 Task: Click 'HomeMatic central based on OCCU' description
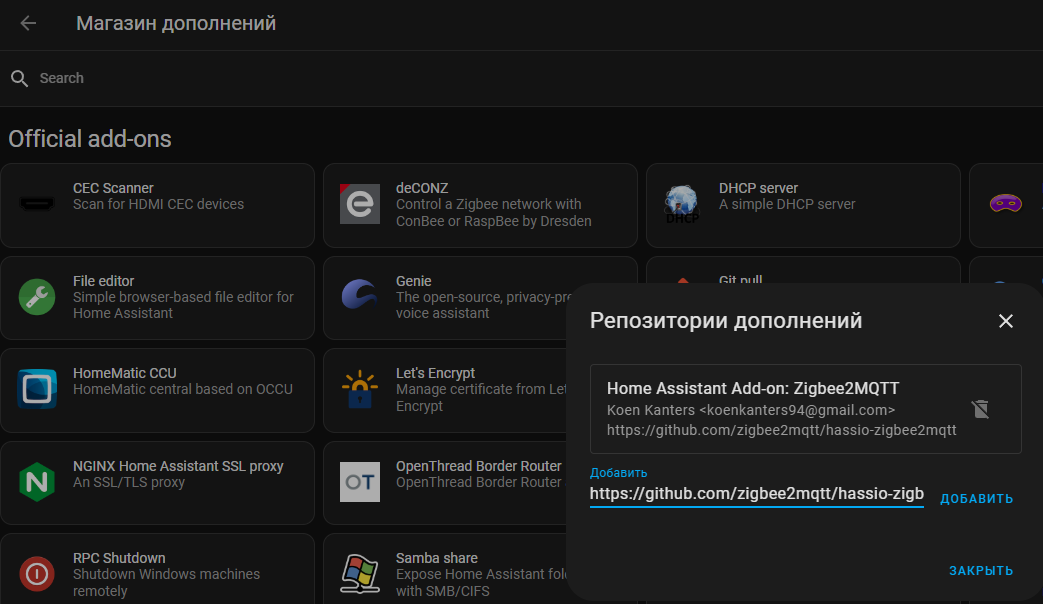coord(183,389)
